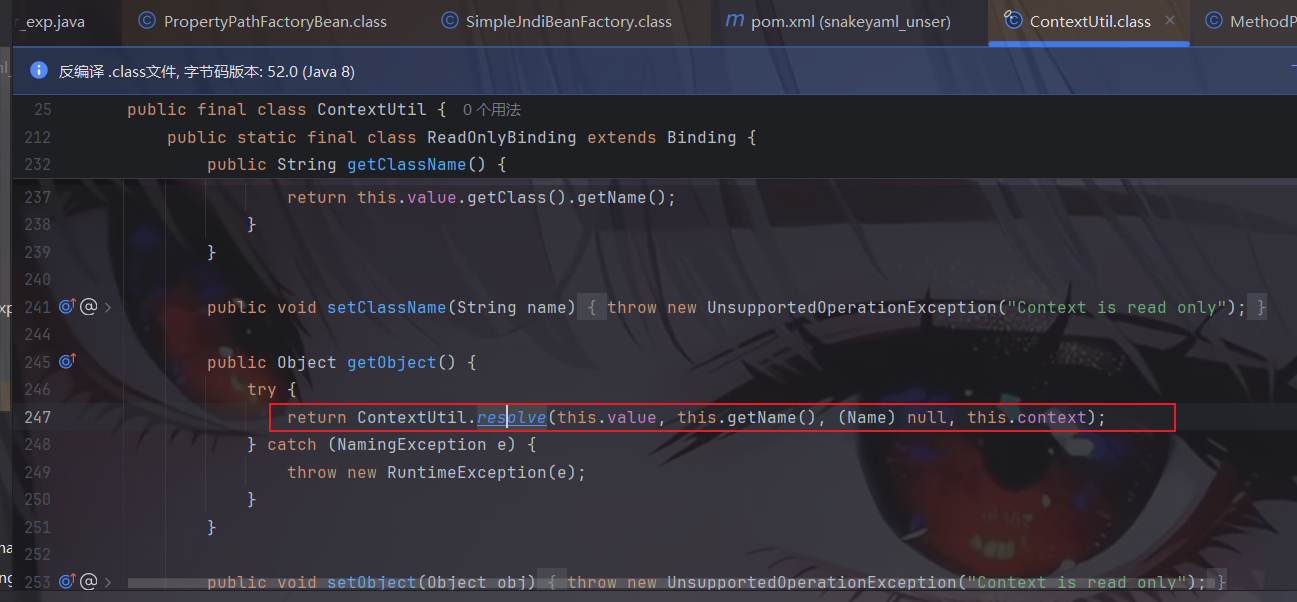Click the setObject method name on line 253
Viewport: 1297px width, 602px height.
(372, 582)
